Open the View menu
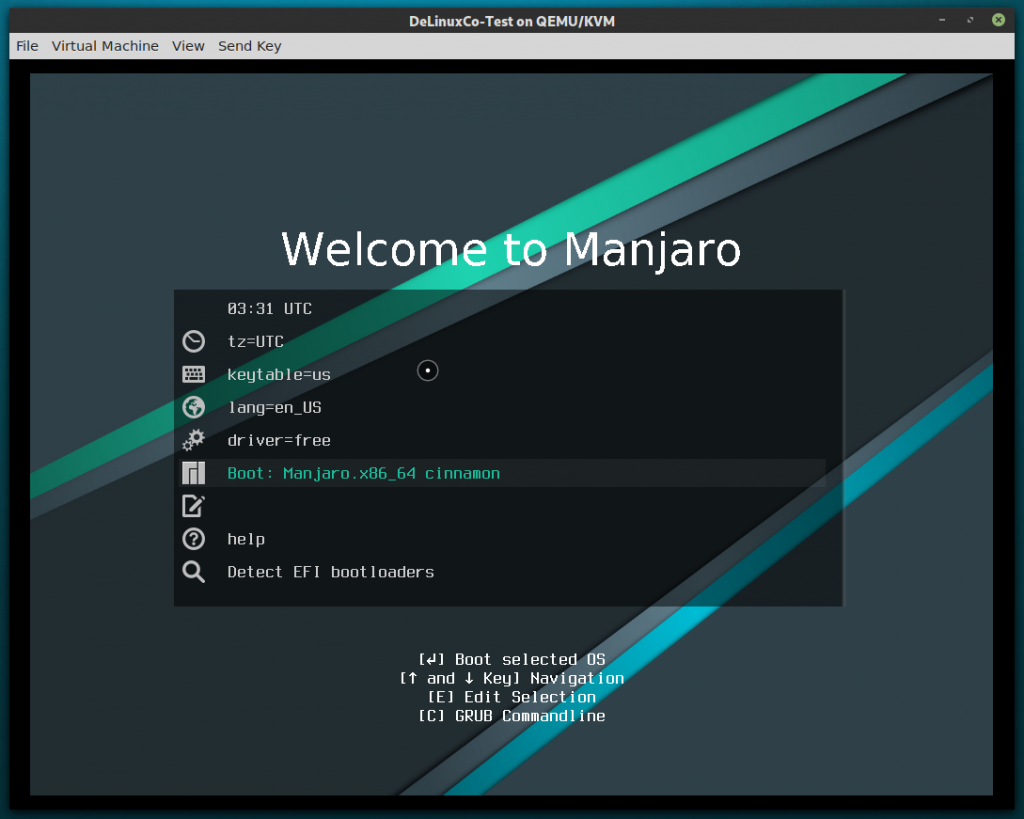1024x819 pixels. click(188, 46)
